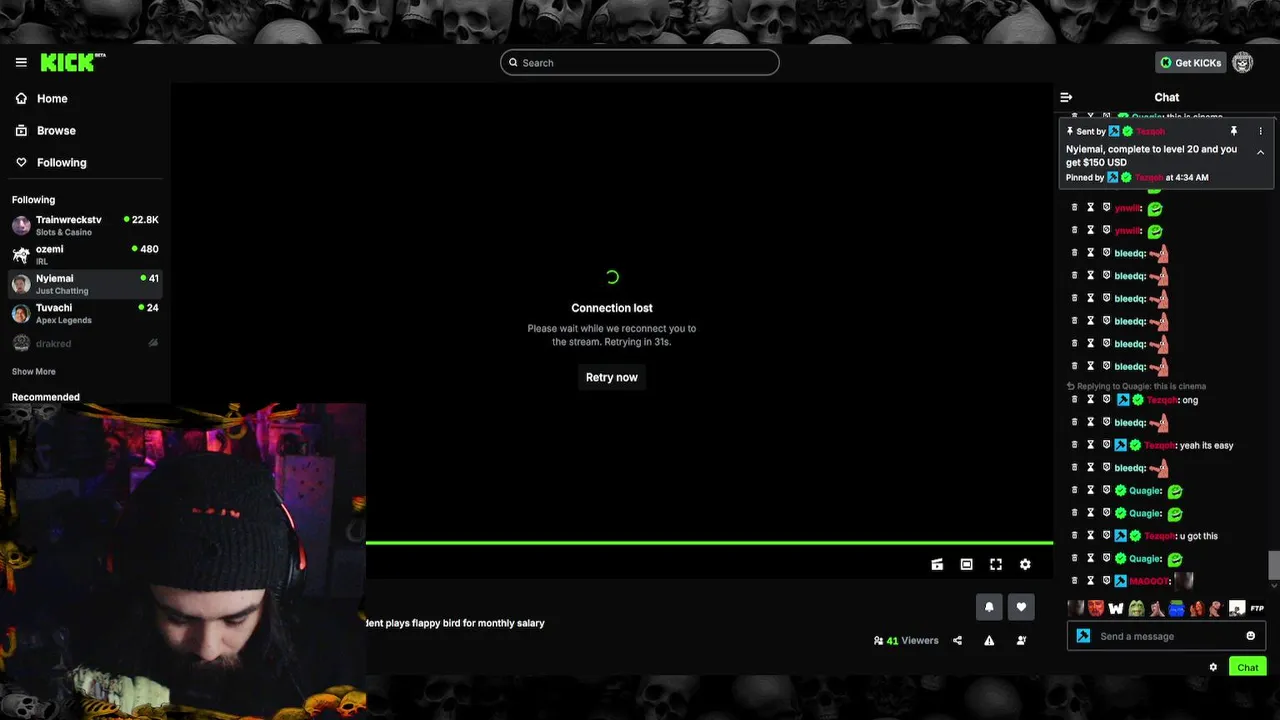Ban sender of 'yeah its easy'

pyautogui.click(x=1107, y=445)
